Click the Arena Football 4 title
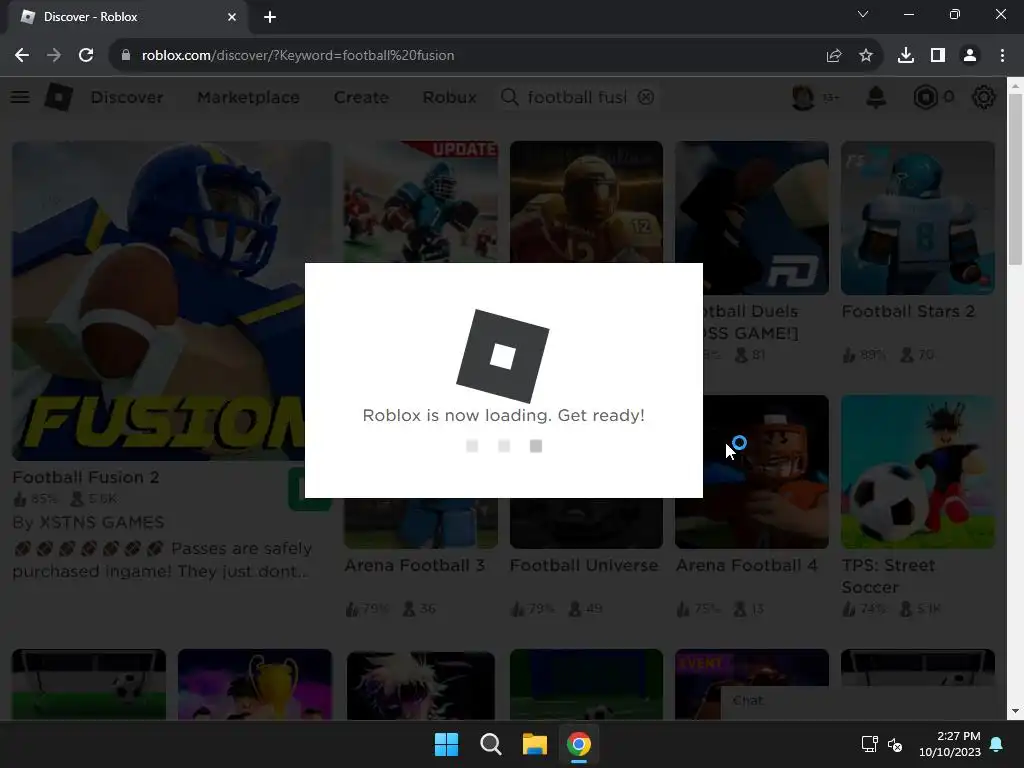Viewport: 1024px width, 768px height. (746, 566)
